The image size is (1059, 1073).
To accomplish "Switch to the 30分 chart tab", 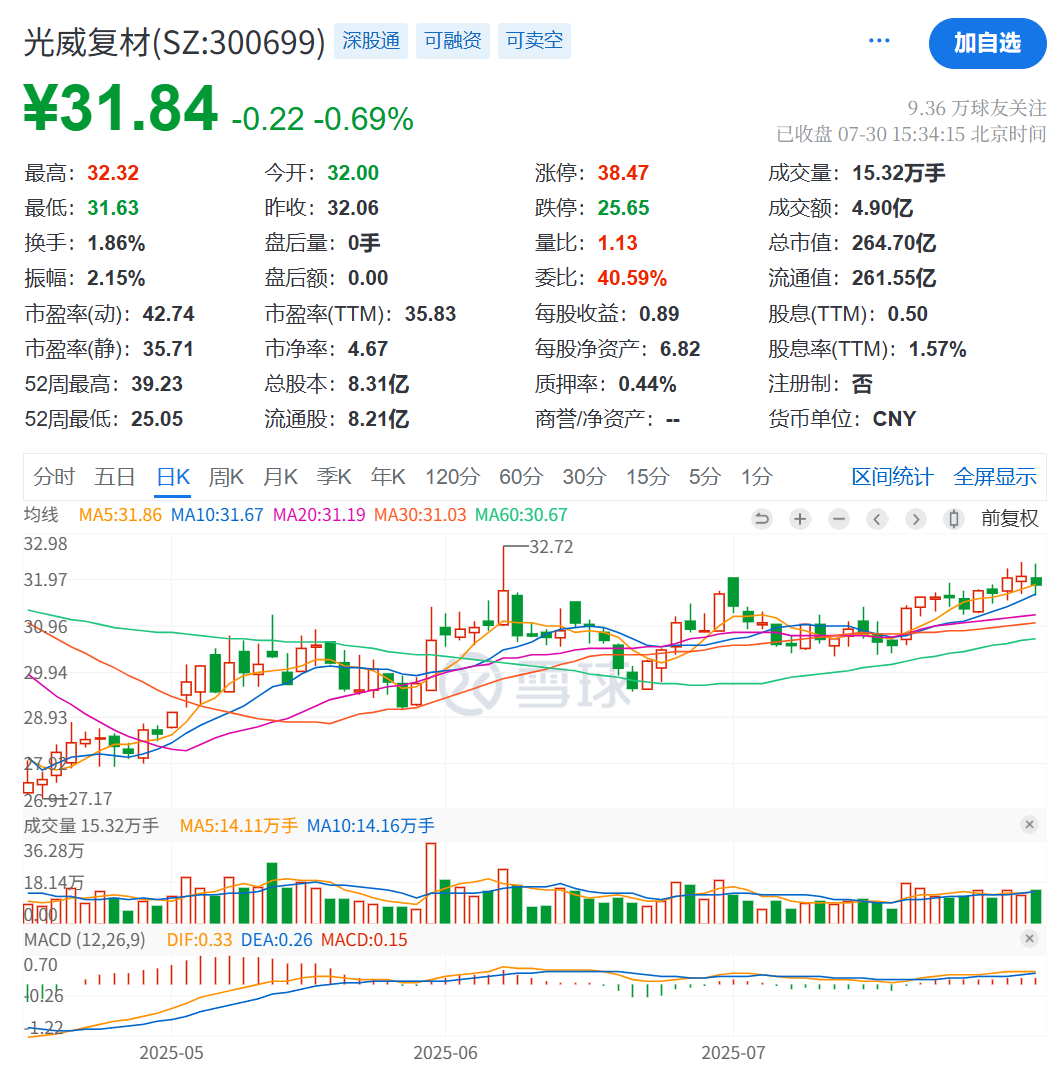I will [x=584, y=477].
